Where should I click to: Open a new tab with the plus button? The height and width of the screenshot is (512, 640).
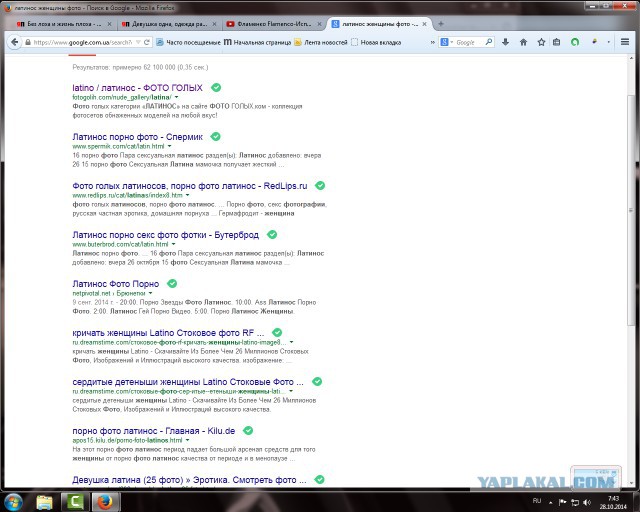pos(440,24)
